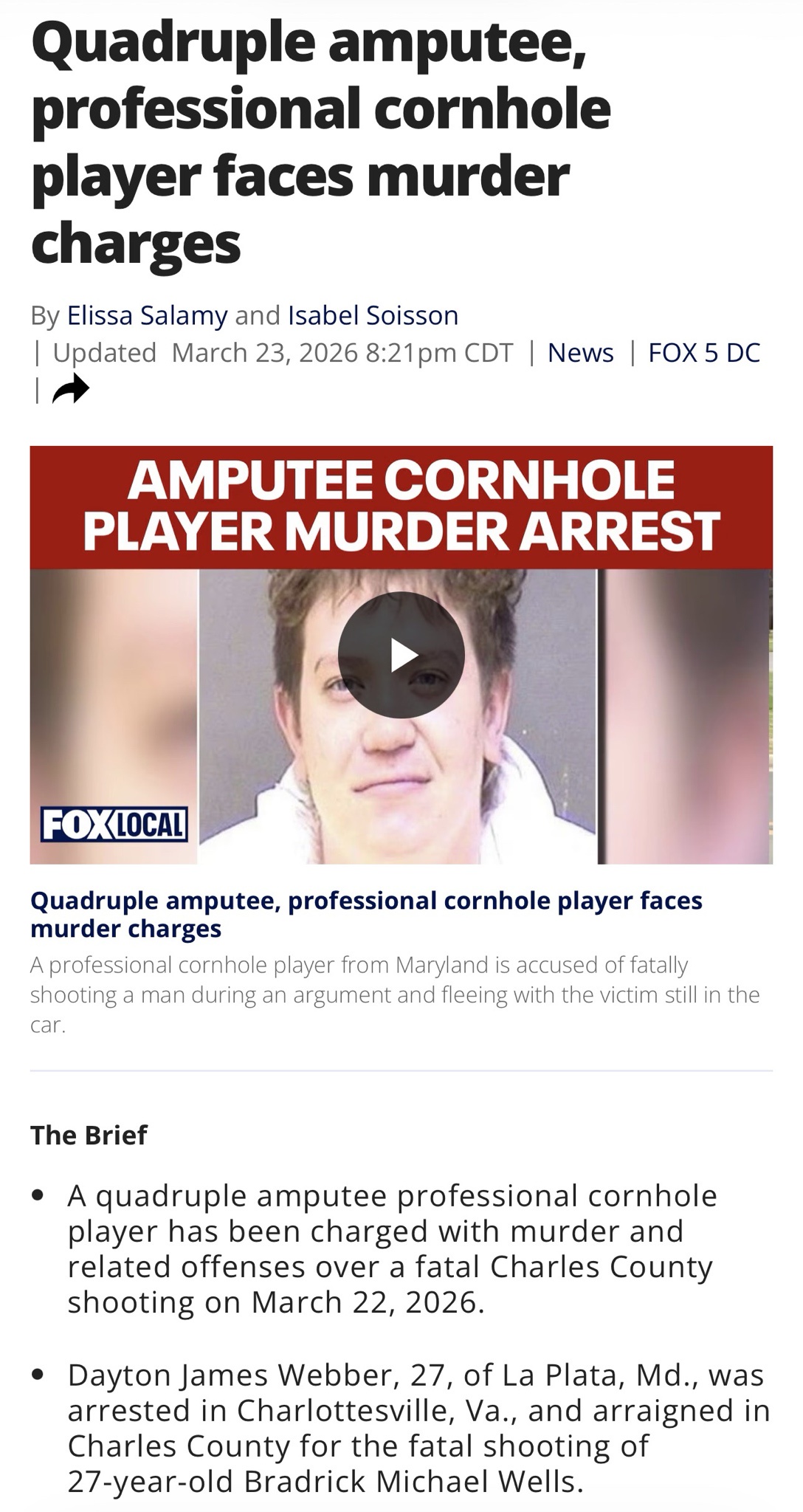The width and height of the screenshot is (803, 1512).
Task: Click the updated March 23, 2026 timestamp
Action: point(283,353)
